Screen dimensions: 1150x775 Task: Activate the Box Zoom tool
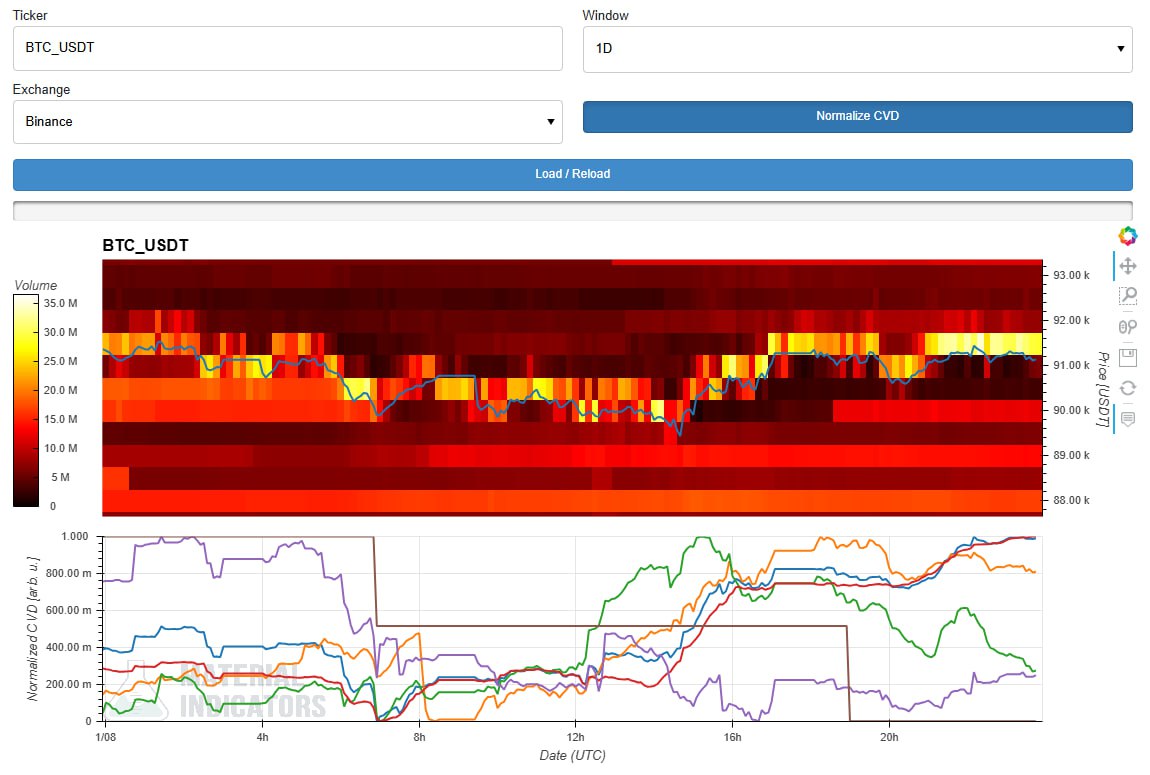1127,295
